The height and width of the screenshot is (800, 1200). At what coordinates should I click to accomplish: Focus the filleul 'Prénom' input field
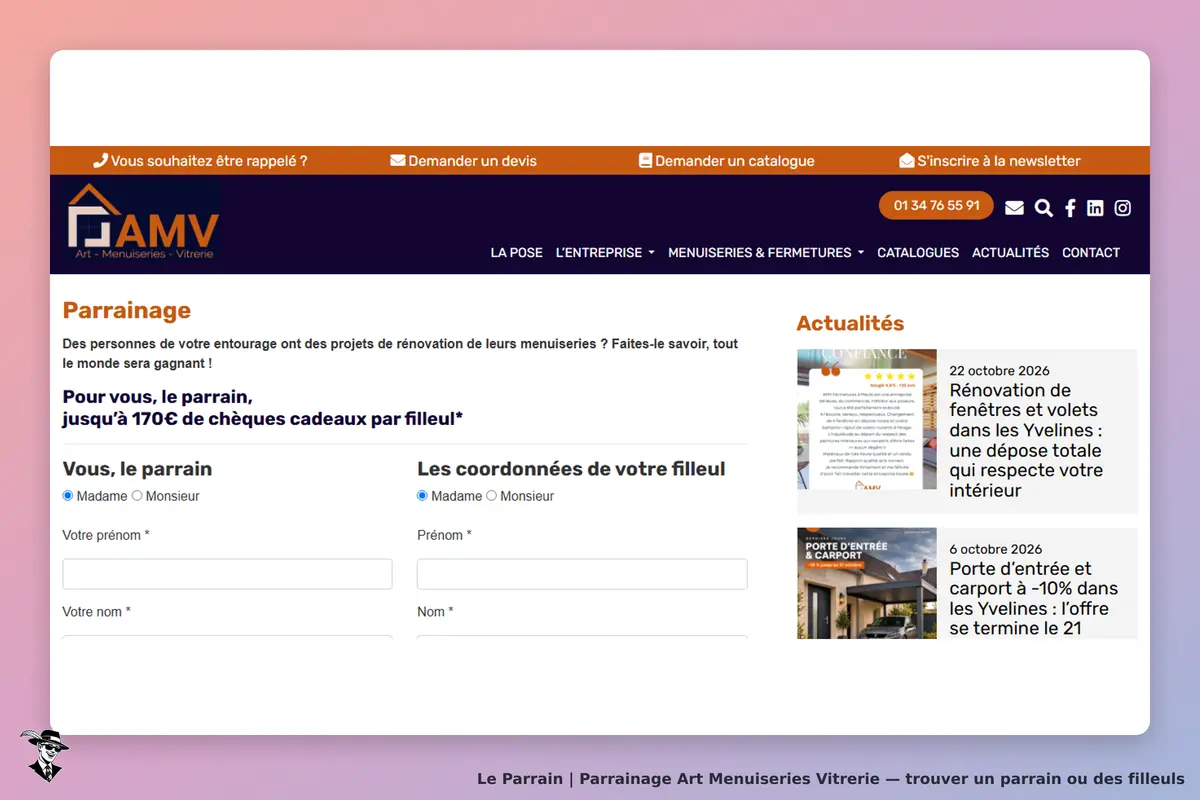pos(582,574)
